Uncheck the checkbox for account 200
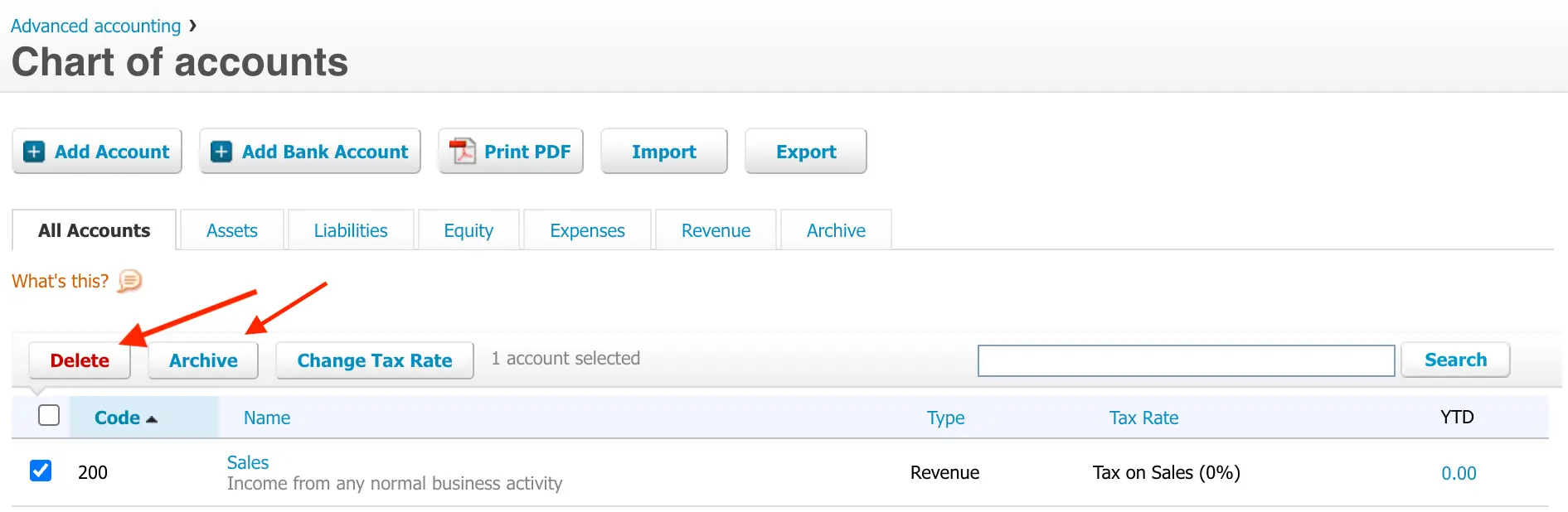 click(x=41, y=471)
